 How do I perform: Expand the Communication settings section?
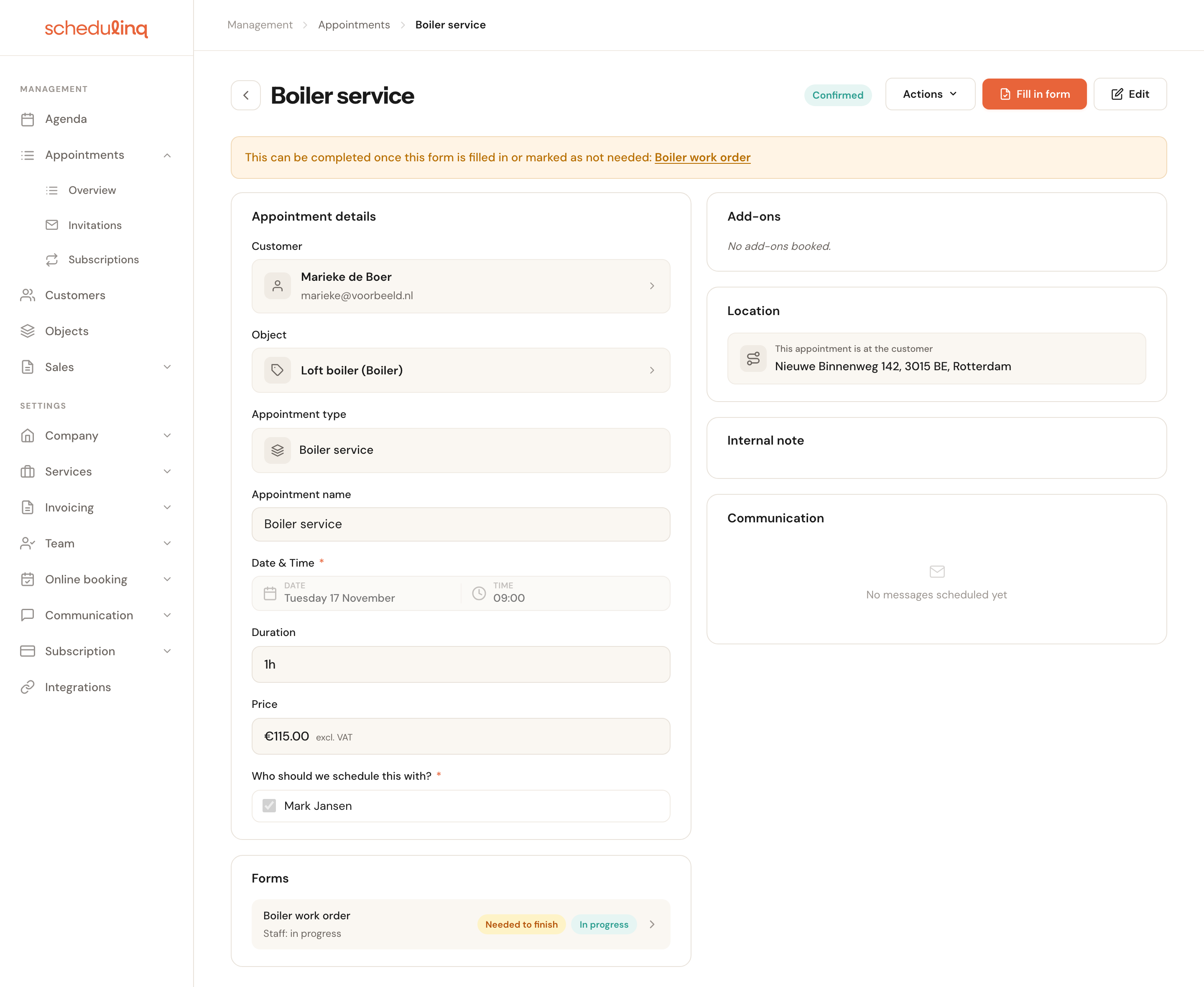coord(167,615)
